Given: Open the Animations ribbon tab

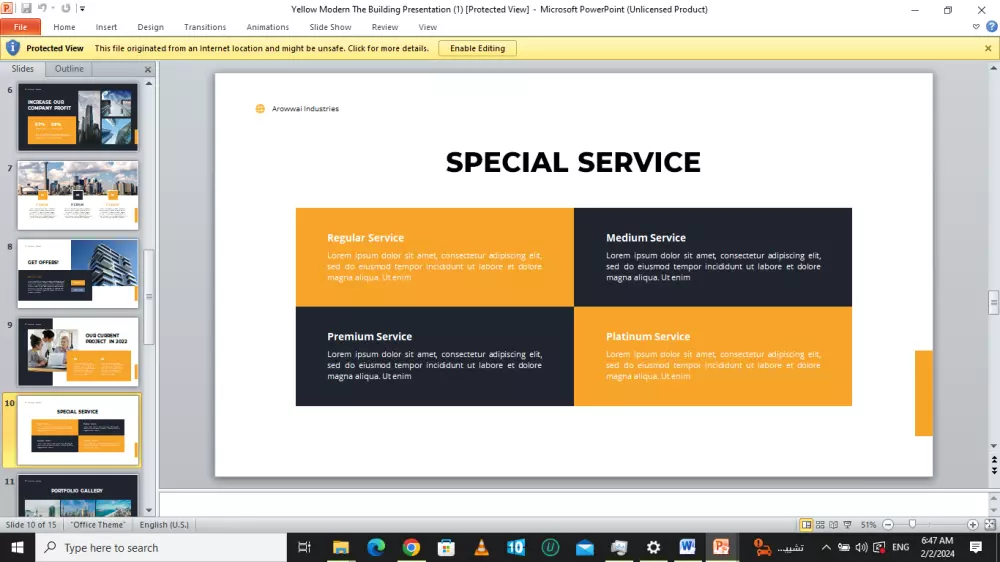Looking at the screenshot, I should point(268,27).
